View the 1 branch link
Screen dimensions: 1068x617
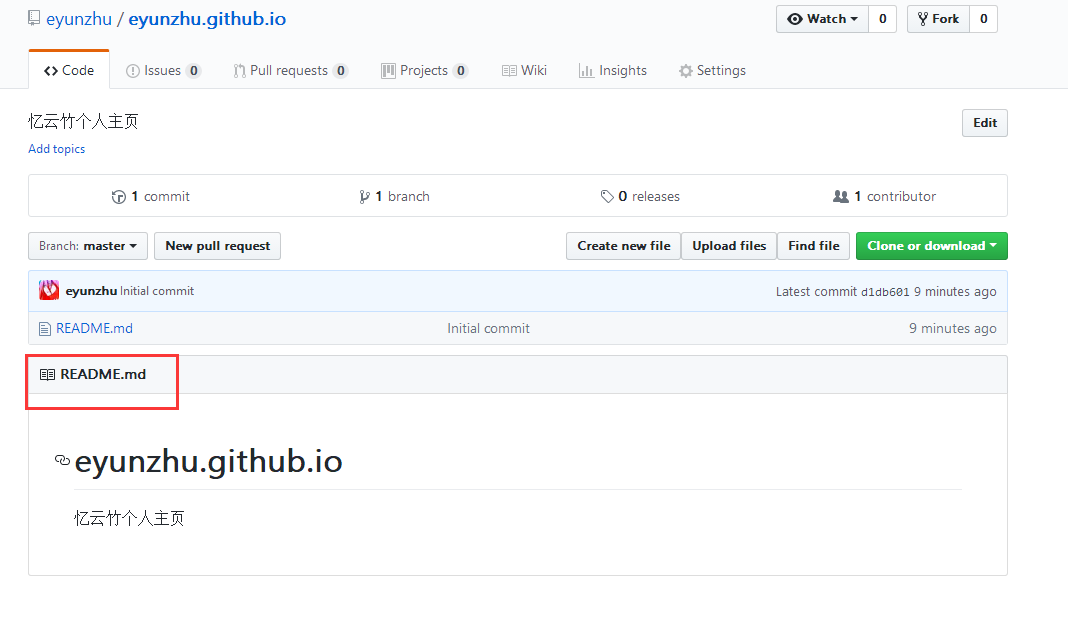pos(394,197)
